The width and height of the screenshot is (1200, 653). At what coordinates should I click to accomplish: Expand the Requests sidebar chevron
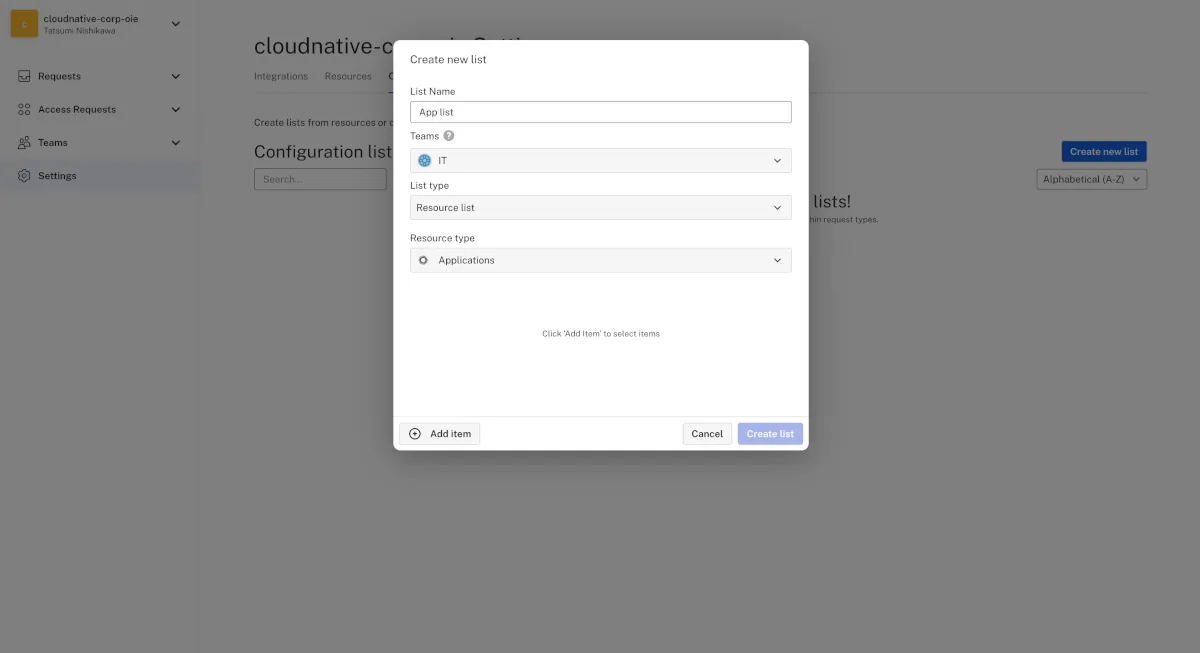[x=176, y=76]
